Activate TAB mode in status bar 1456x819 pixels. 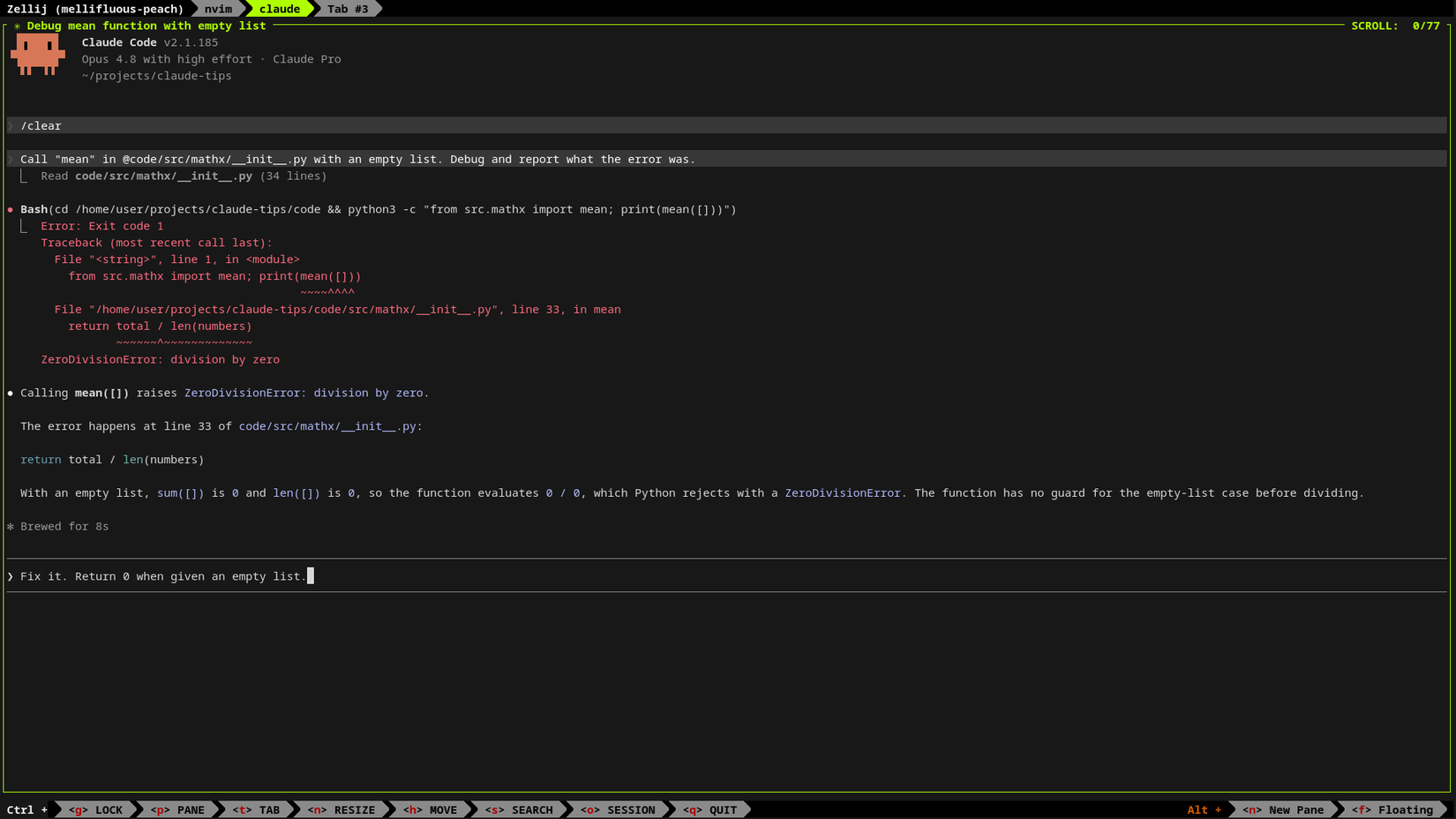point(256,809)
